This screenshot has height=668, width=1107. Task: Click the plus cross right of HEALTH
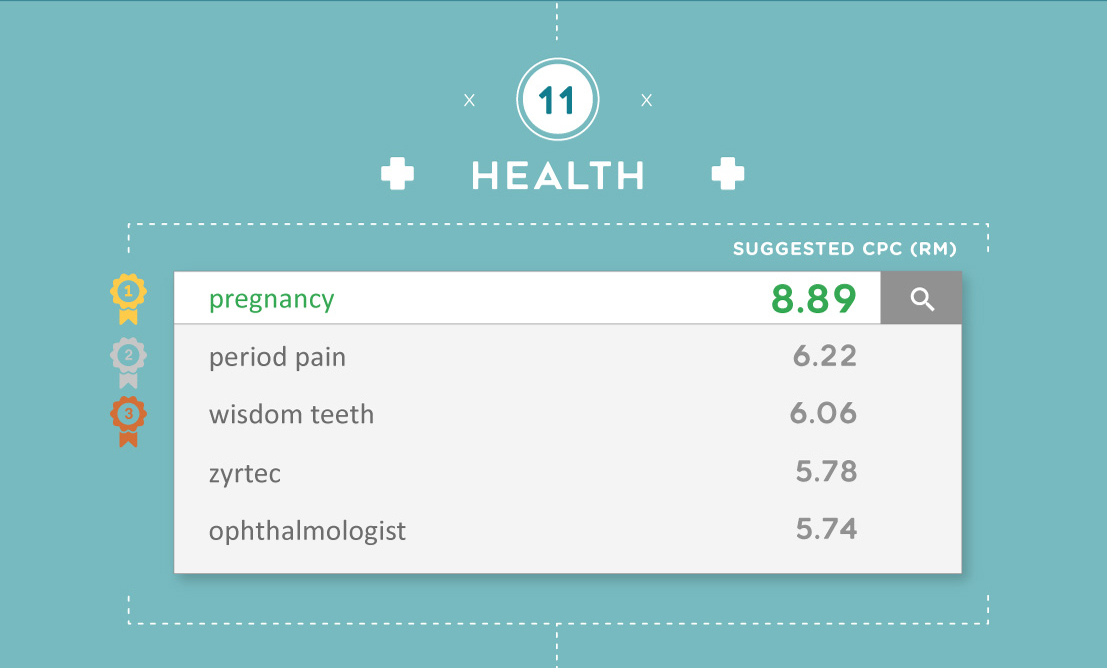pos(728,174)
